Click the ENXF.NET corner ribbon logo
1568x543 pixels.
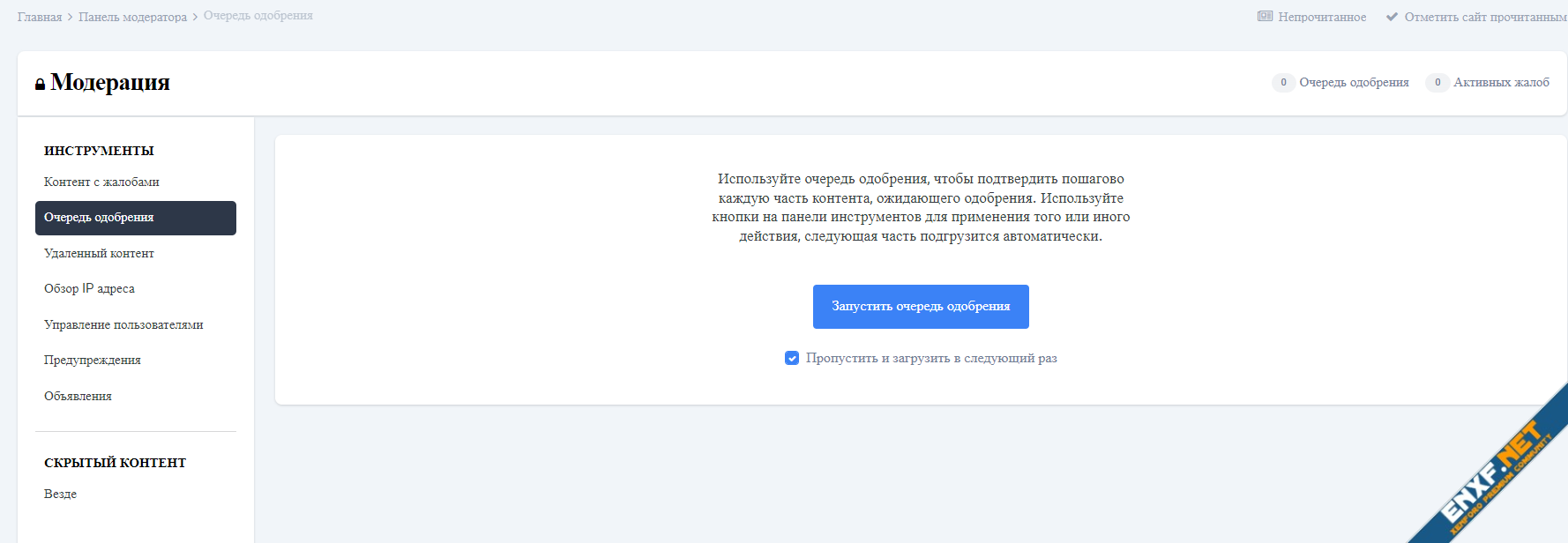[x=1497, y=476]
